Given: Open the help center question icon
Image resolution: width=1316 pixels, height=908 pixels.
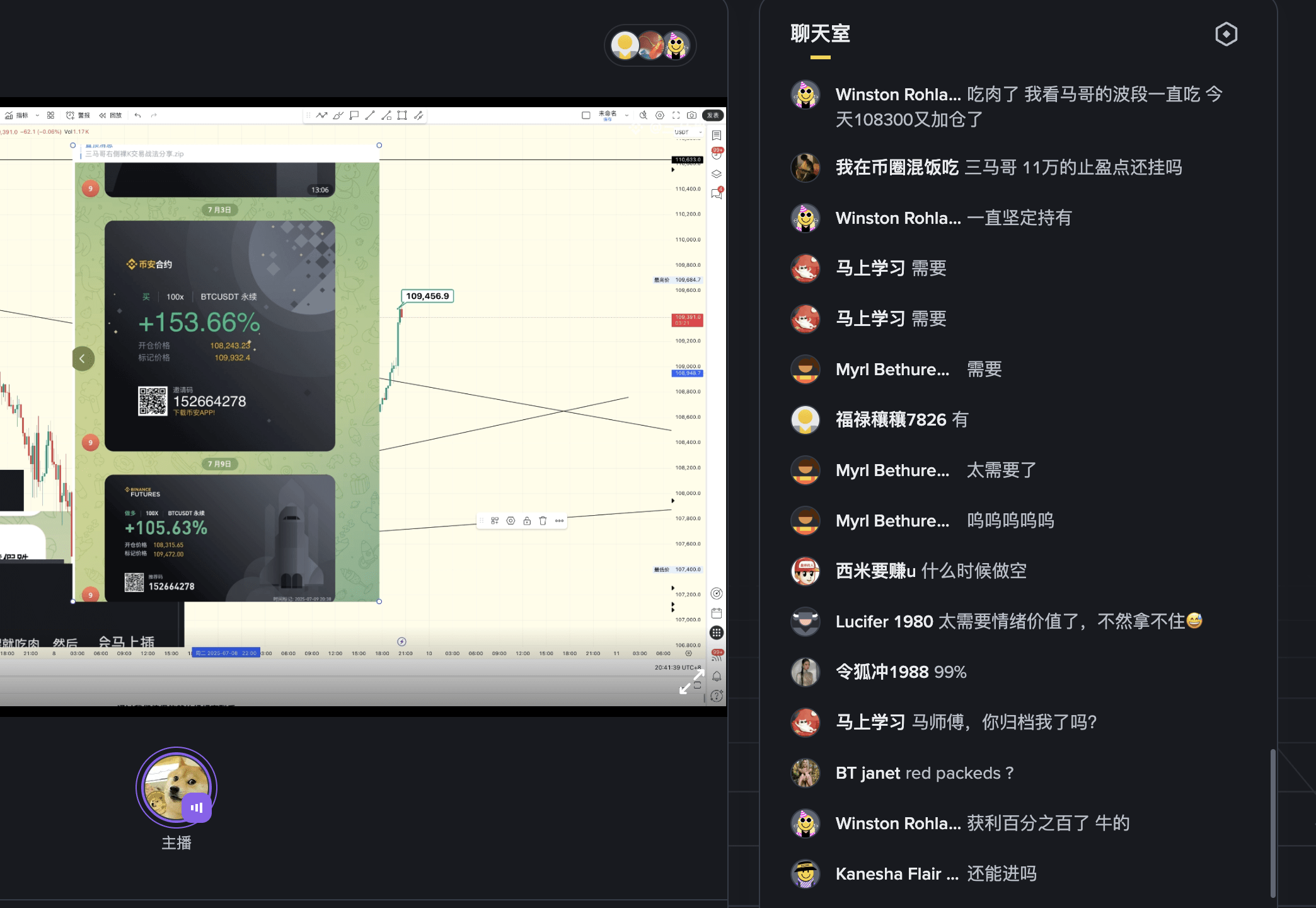Looking at the screenshot, I should [717, 696].
